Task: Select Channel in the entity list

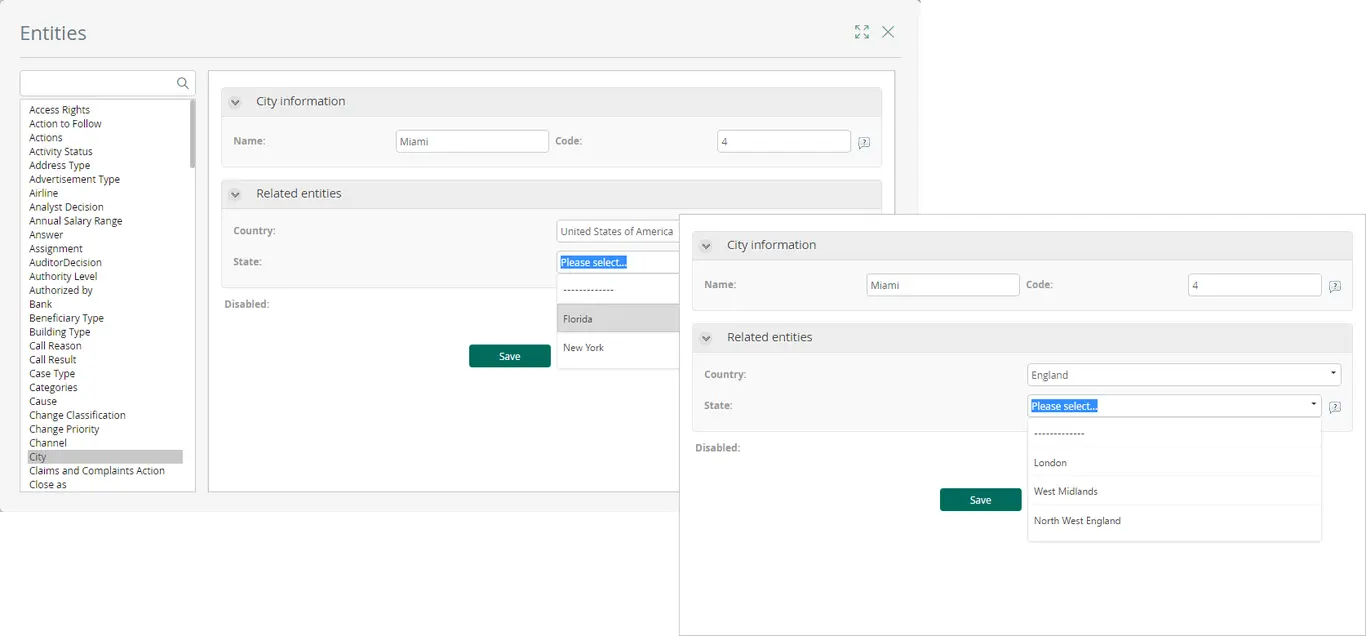Action: (x=48, y=443)
